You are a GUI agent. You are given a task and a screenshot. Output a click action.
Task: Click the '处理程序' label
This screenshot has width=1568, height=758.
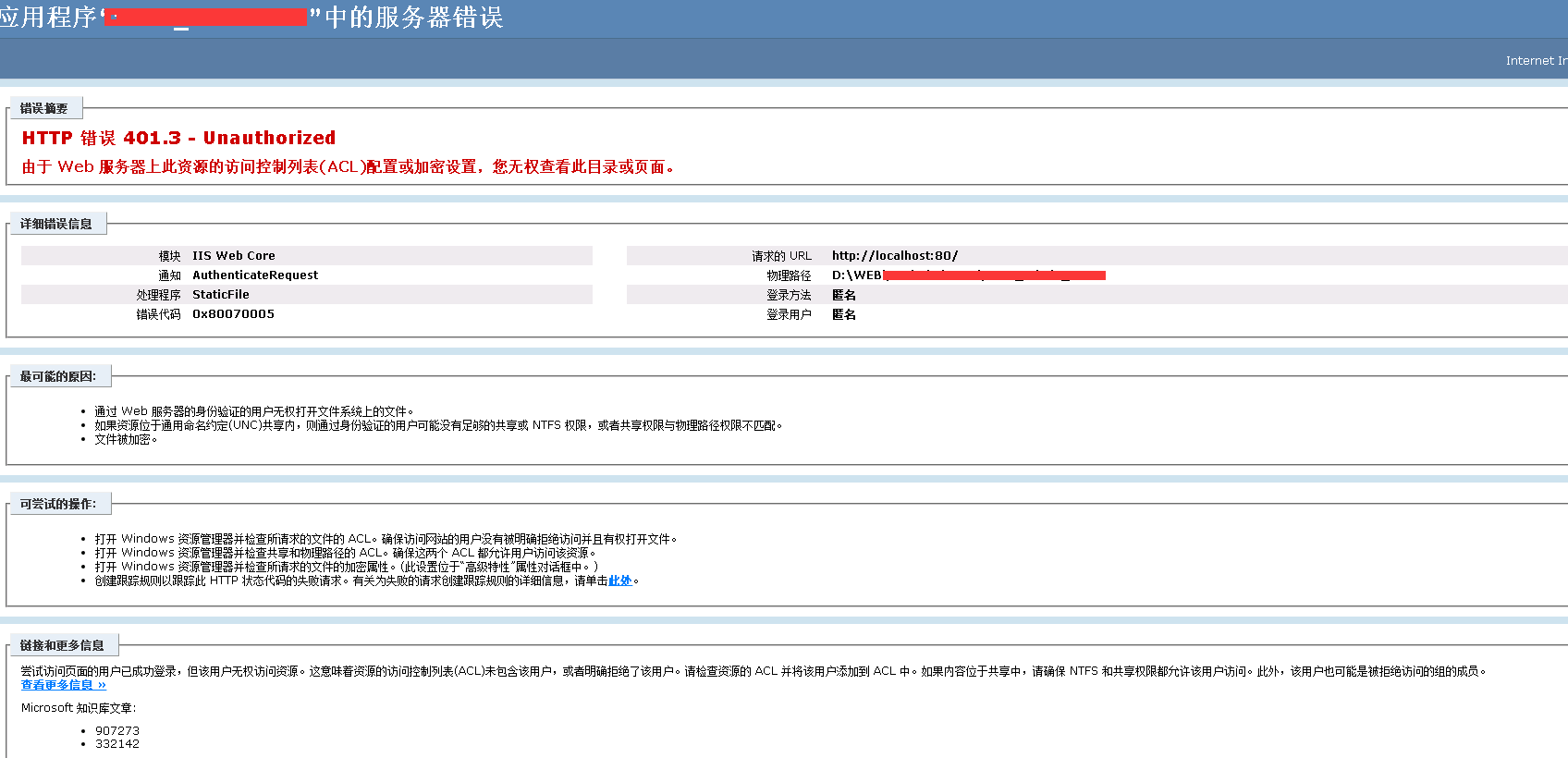coord(158,295)
